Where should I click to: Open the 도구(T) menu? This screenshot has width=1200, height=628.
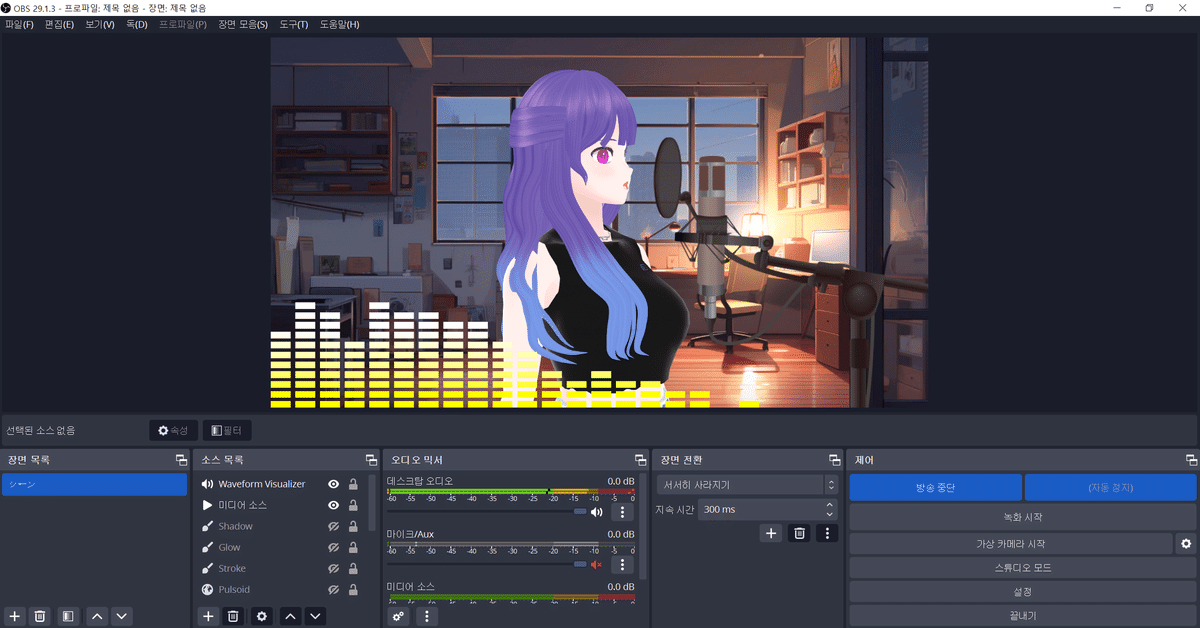click(x=293, y=24)
